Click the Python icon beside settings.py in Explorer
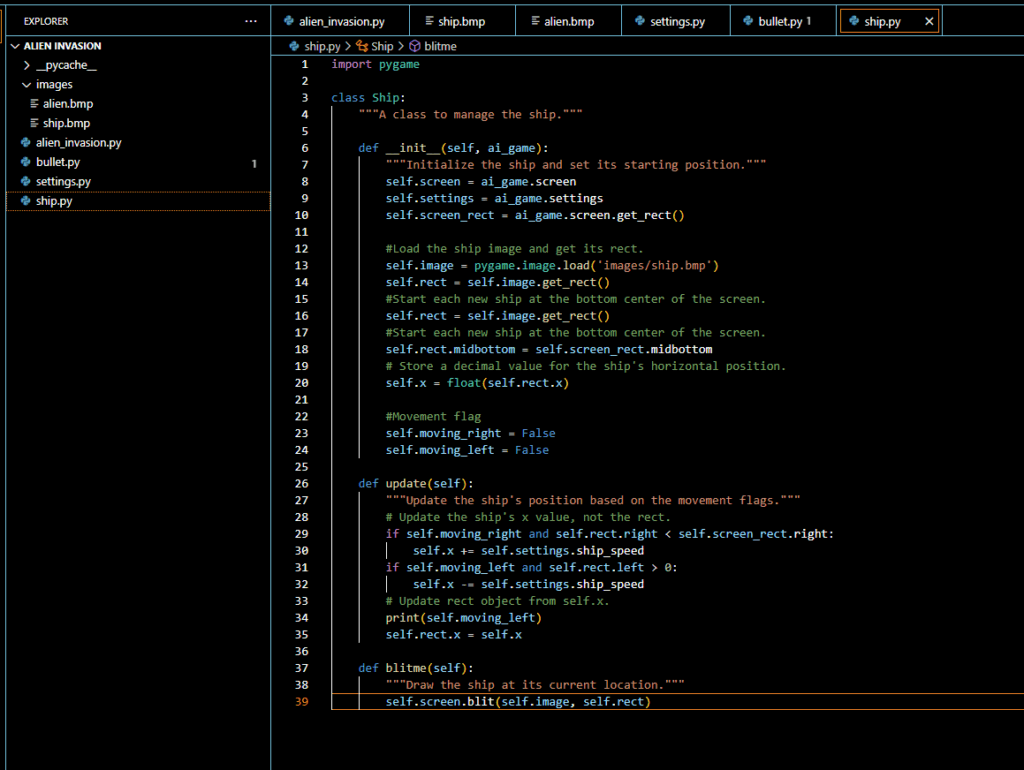This screenshot has width=1024, height=770. pyautogui.click(x=25, y=182)
